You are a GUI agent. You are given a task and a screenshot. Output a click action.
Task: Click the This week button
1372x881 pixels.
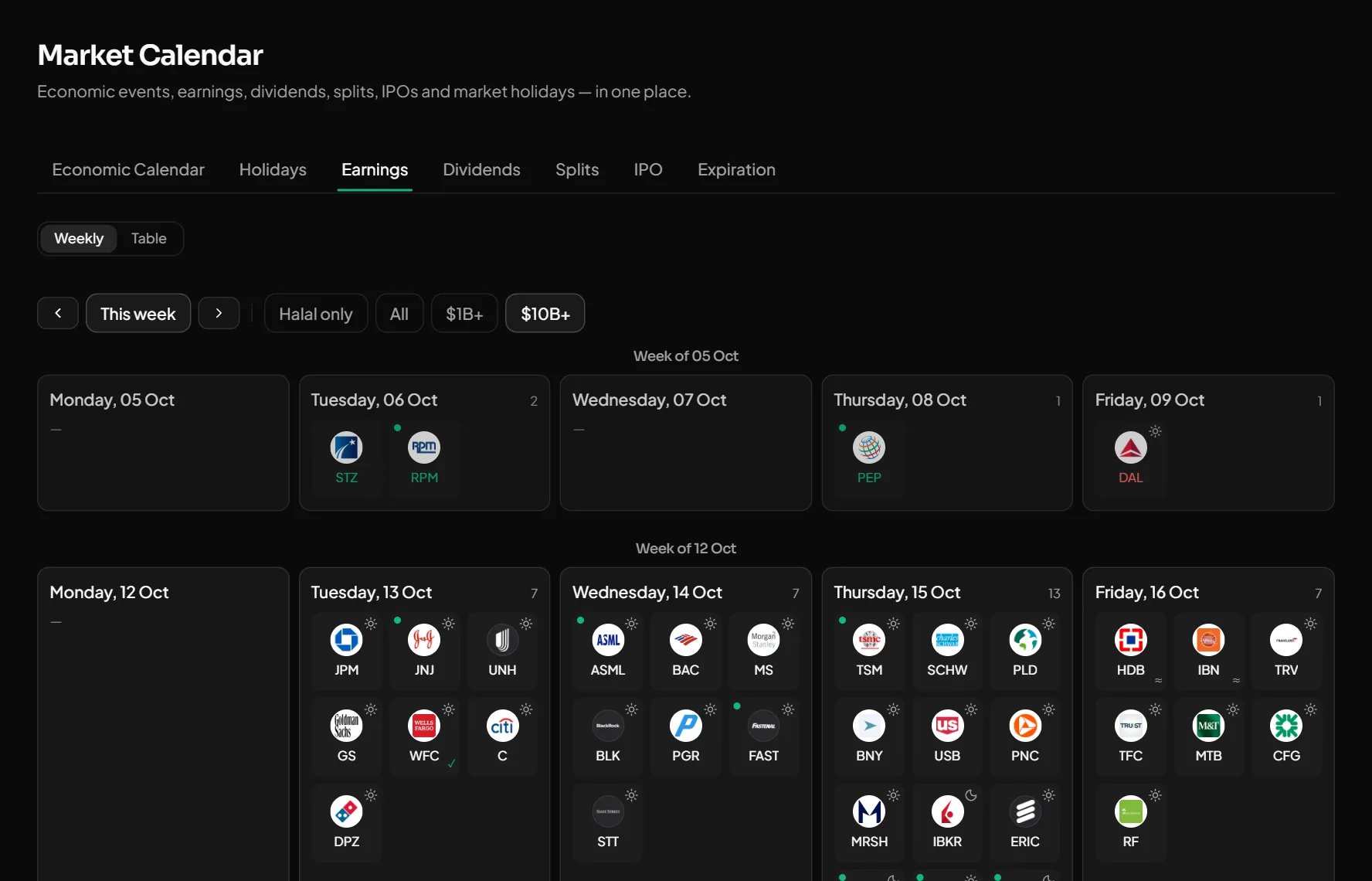[138, 314]
